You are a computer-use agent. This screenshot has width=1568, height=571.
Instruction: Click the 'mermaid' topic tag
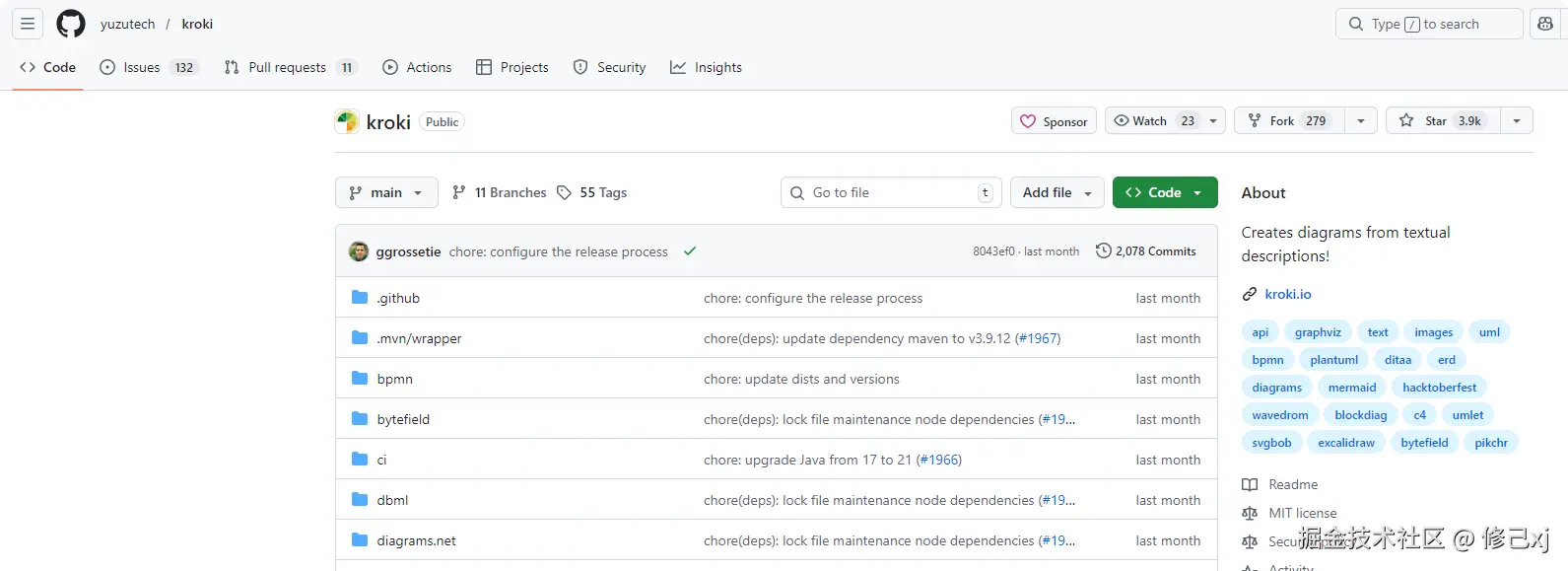pos(1351,388)
